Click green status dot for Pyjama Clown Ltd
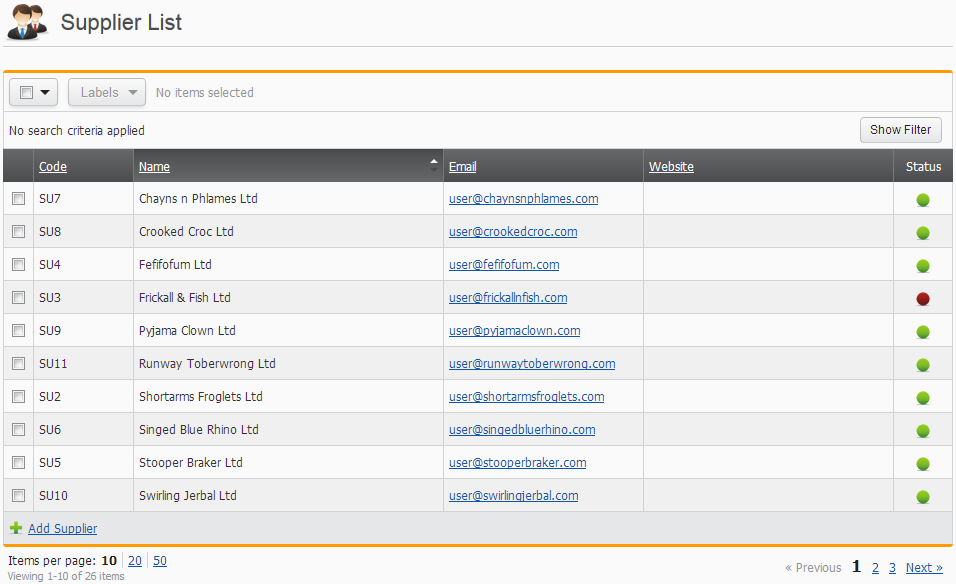This screenshot has height=584, width=956. [923, 332]
